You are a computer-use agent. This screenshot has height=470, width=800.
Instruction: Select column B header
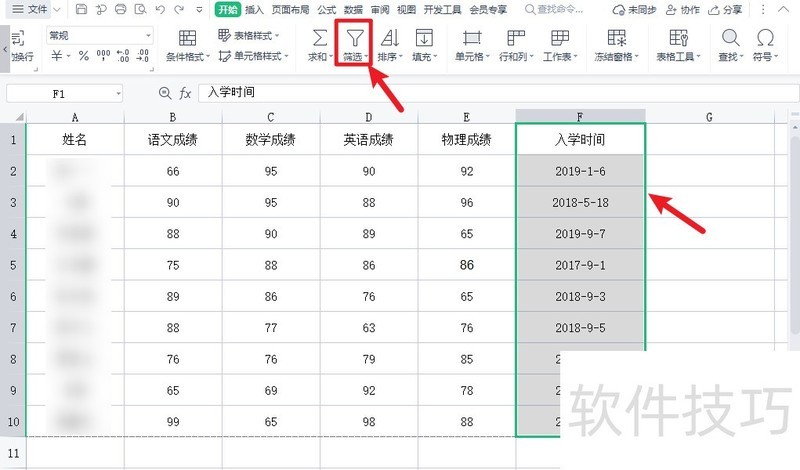click(x=172, y=117)
